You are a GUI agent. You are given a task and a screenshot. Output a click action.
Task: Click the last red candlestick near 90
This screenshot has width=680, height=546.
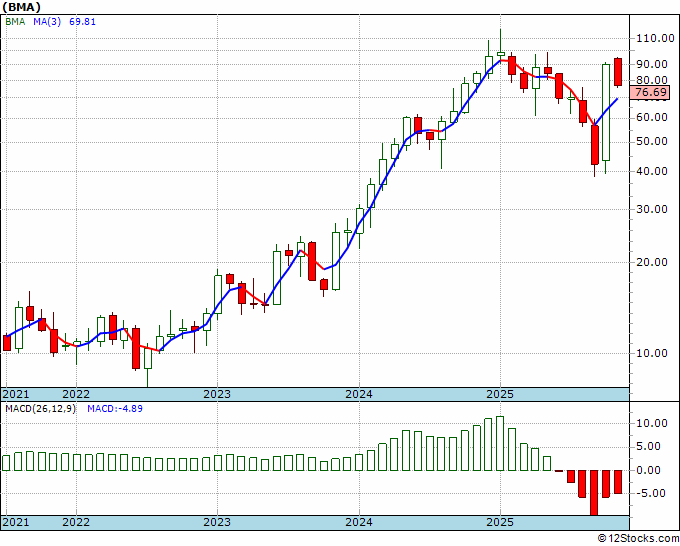pos(618,72)
